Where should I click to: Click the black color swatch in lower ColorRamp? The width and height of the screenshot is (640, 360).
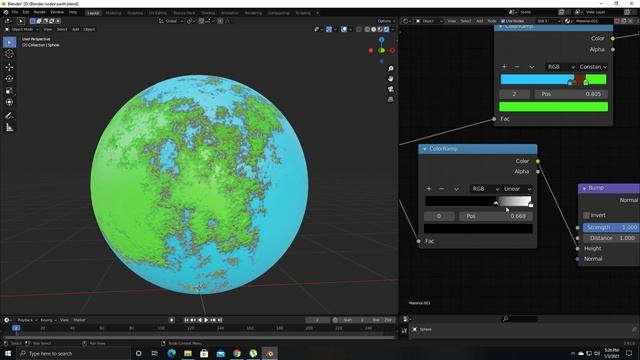click(x=478, y=229)
